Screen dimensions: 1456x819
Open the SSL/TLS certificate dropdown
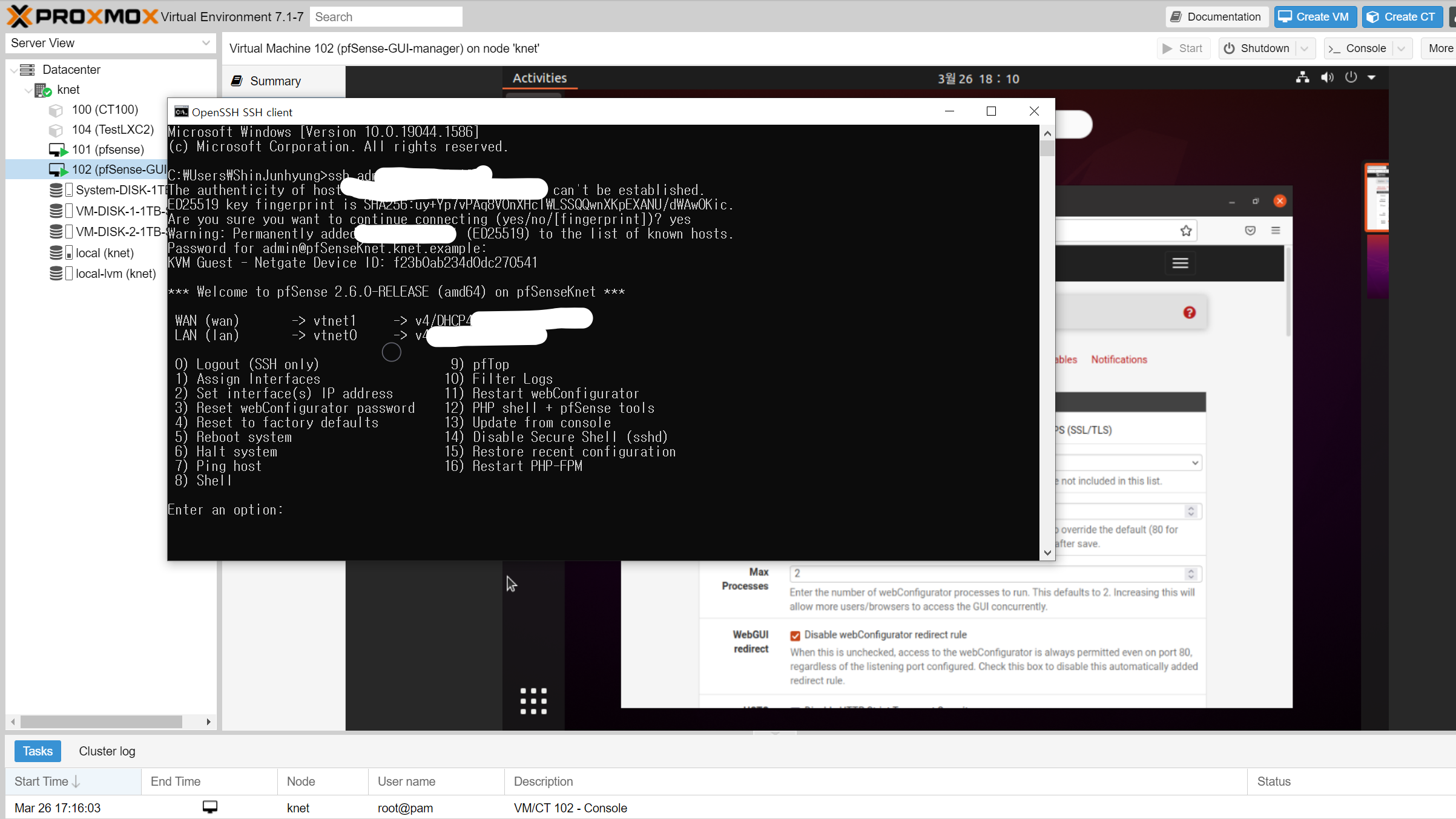(1128, 462)
